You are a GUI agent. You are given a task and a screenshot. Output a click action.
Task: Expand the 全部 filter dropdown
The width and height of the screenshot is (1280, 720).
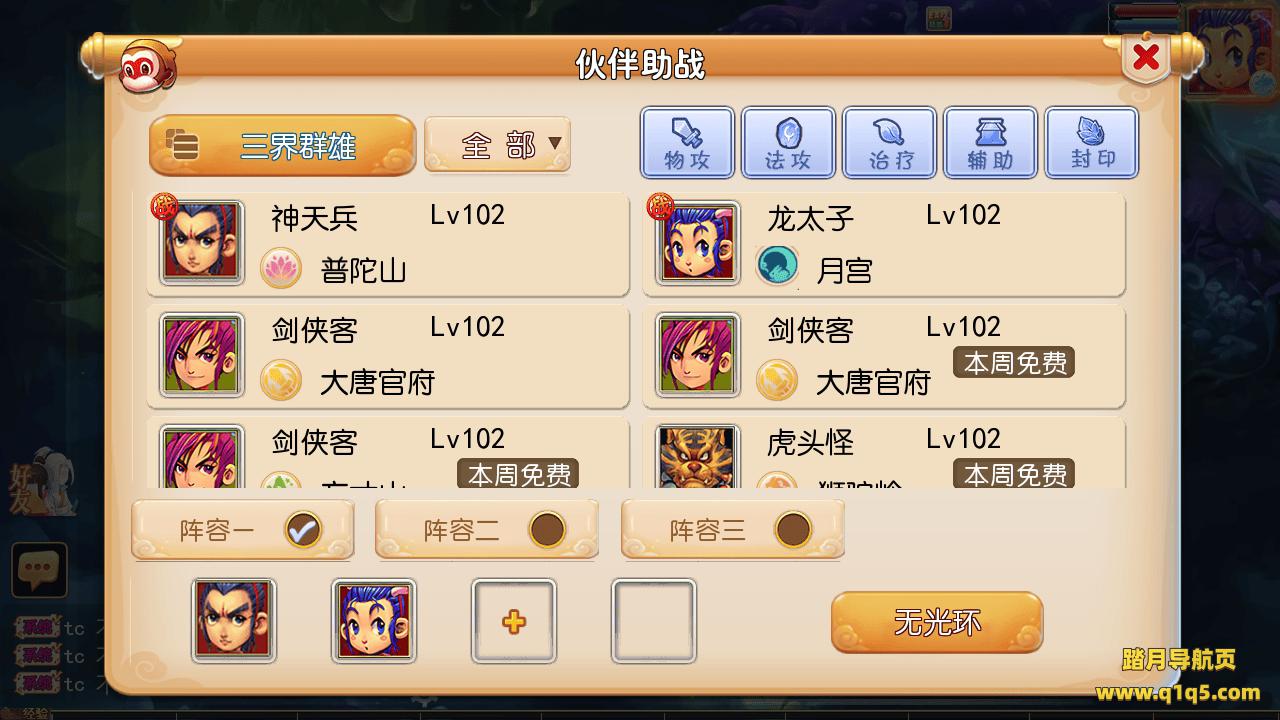click(498, 145)
